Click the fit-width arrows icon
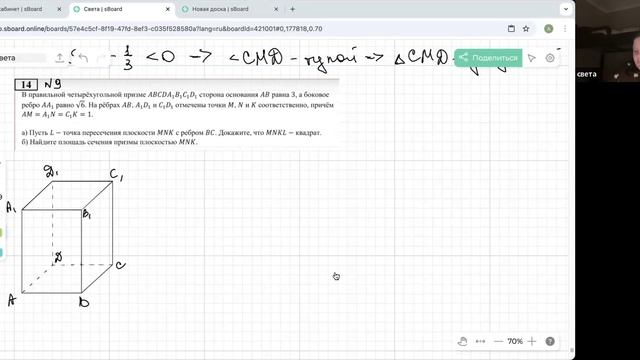The height and width of the screenshot is (360, 640). (480, 341)
